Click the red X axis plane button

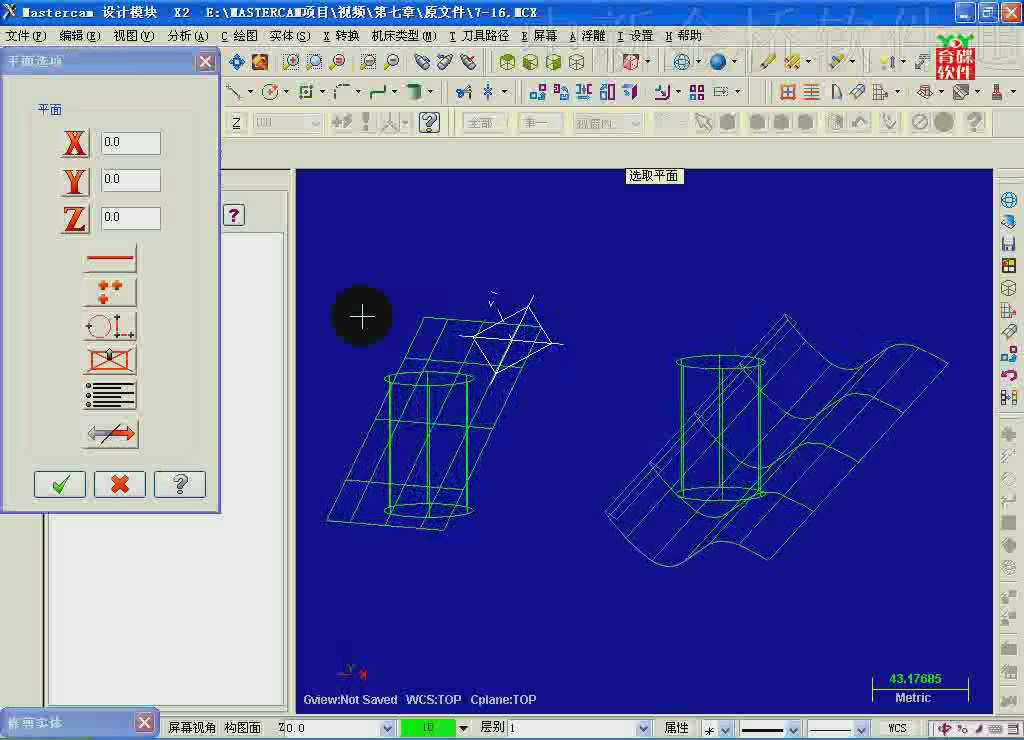coord(74,143)
